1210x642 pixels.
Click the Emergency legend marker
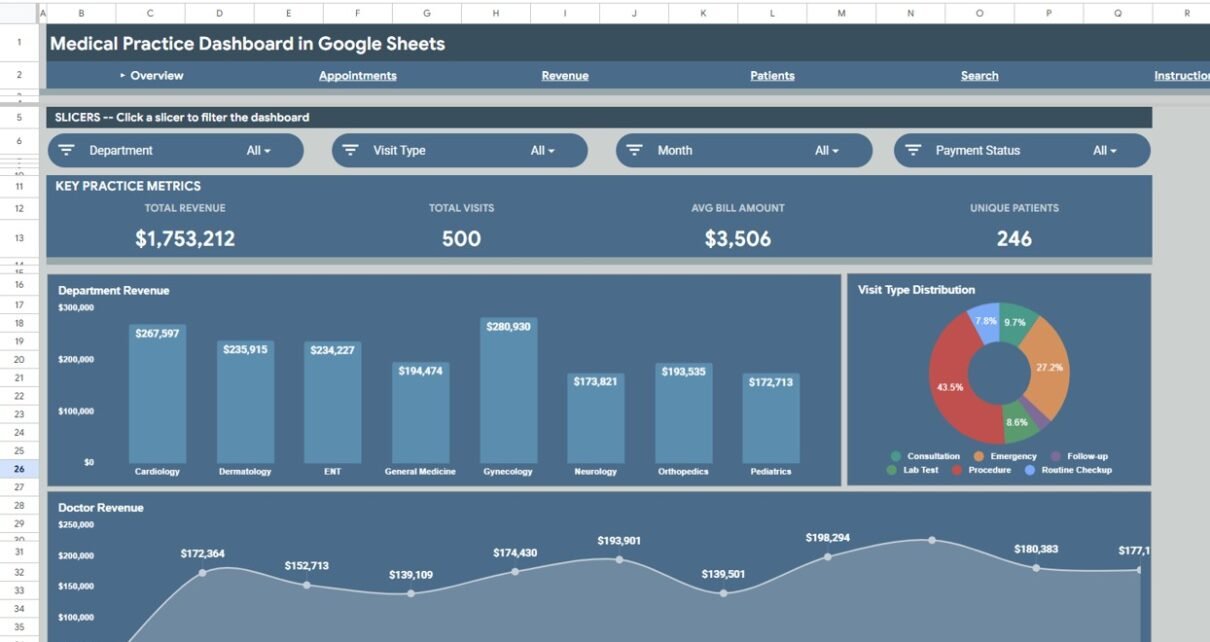click(x=978, y=456)
